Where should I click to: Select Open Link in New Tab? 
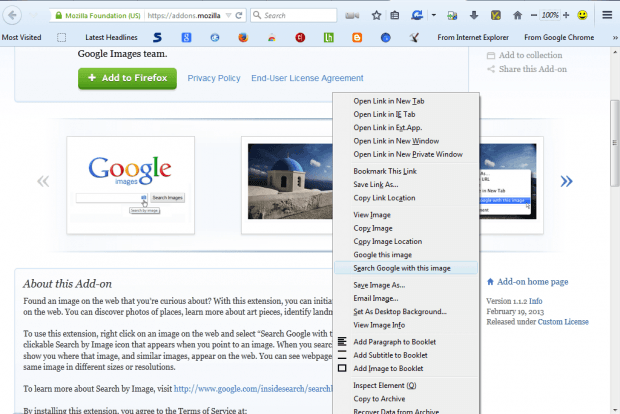389,101
